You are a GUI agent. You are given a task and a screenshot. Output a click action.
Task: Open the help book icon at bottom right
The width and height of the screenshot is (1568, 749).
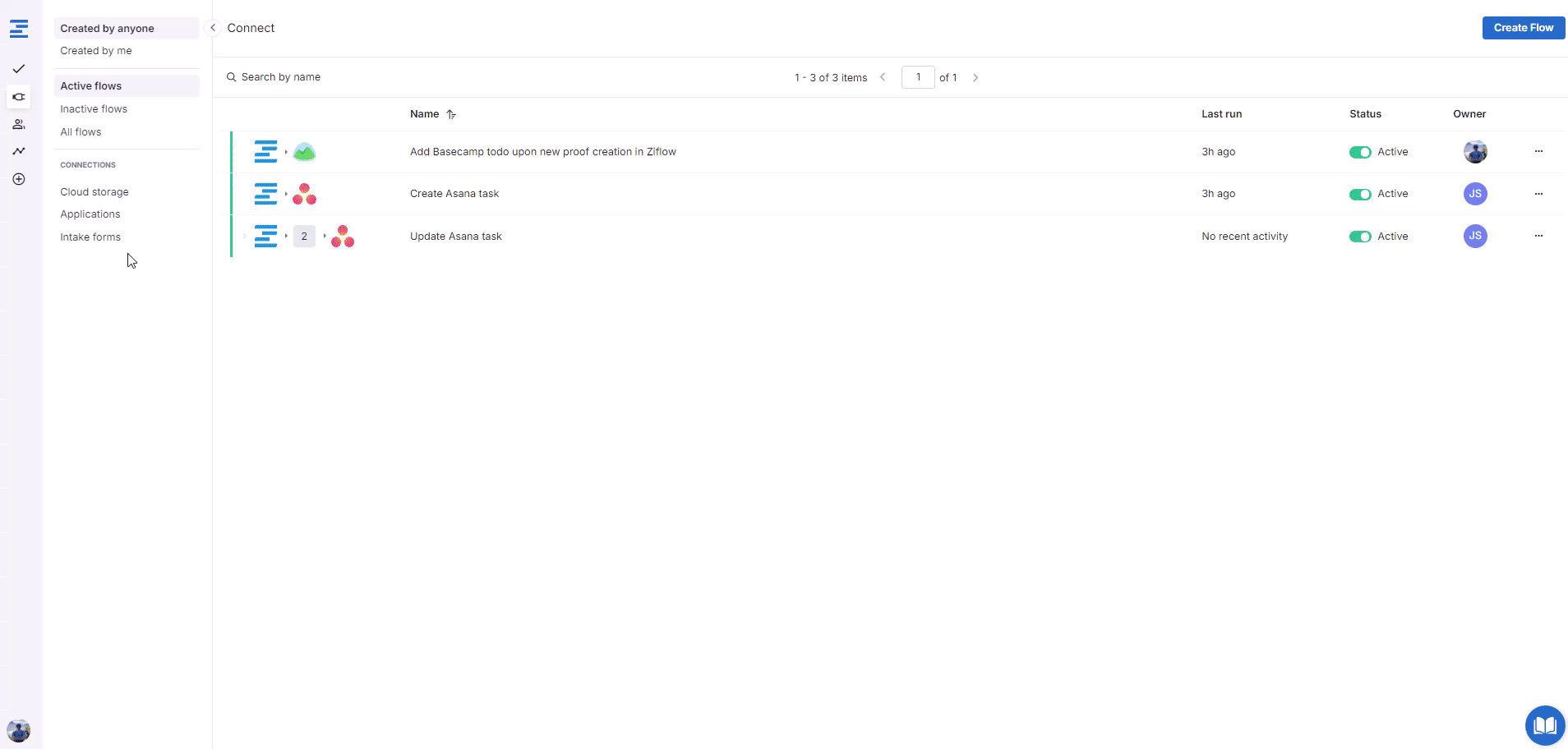point(1544,725)
